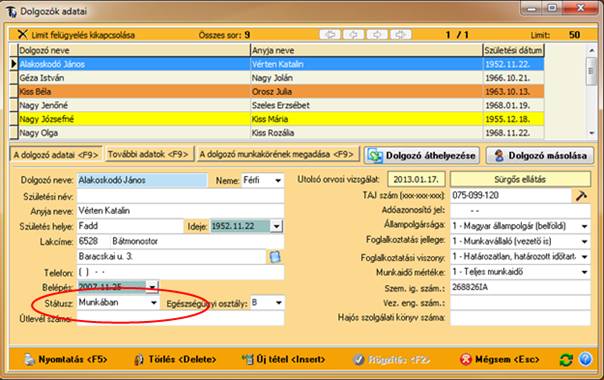Click Törlés <Delete> button
Image resolution: width=604 pixels, height=380 pixels.
click(175, 359)
